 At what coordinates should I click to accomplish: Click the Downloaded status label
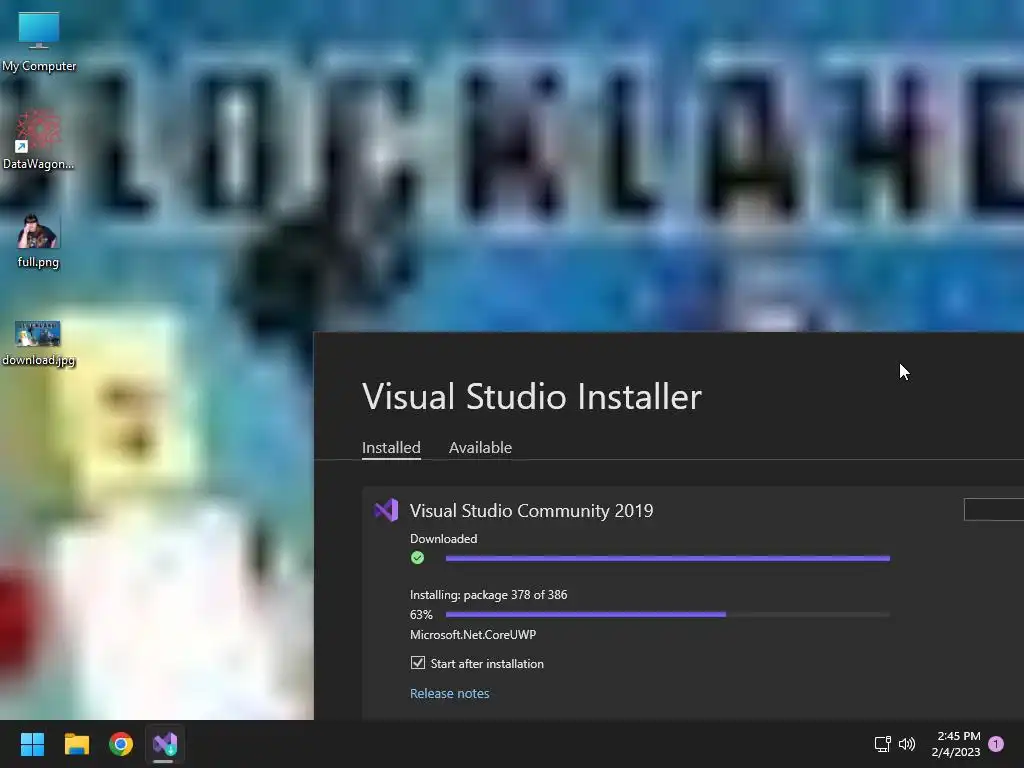coord(443,539)
